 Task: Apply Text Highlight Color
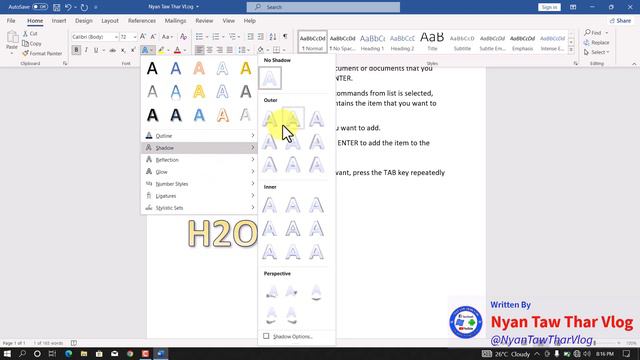[161, 50]
